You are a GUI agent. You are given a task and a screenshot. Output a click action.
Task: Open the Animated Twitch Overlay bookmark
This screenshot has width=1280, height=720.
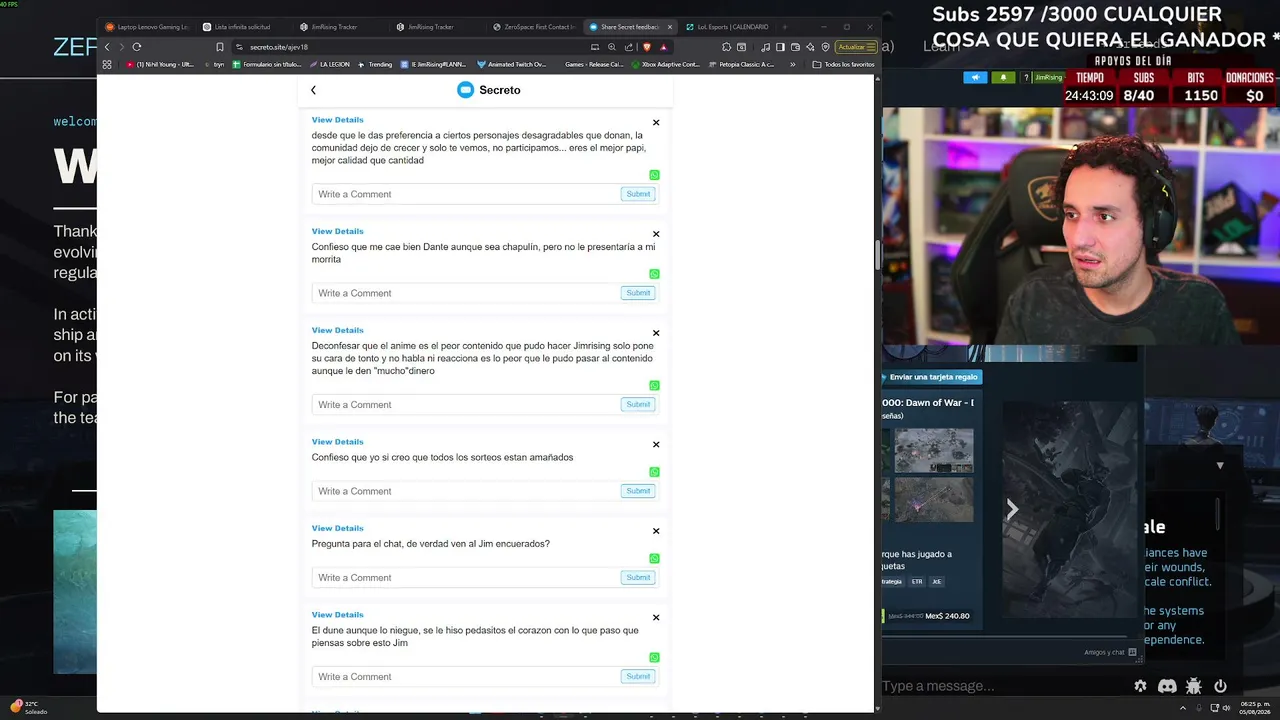coord(512,64)
